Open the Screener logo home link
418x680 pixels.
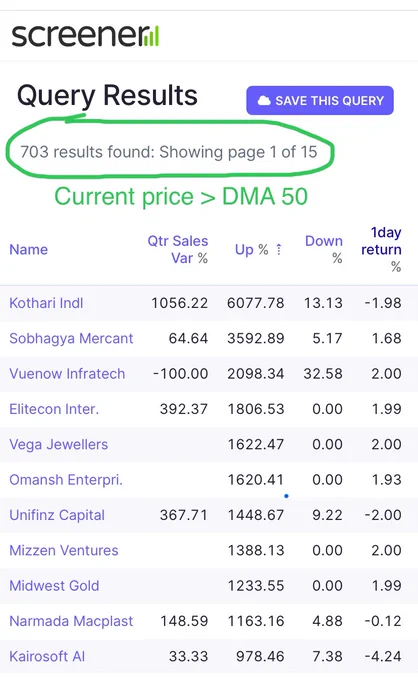85,36
